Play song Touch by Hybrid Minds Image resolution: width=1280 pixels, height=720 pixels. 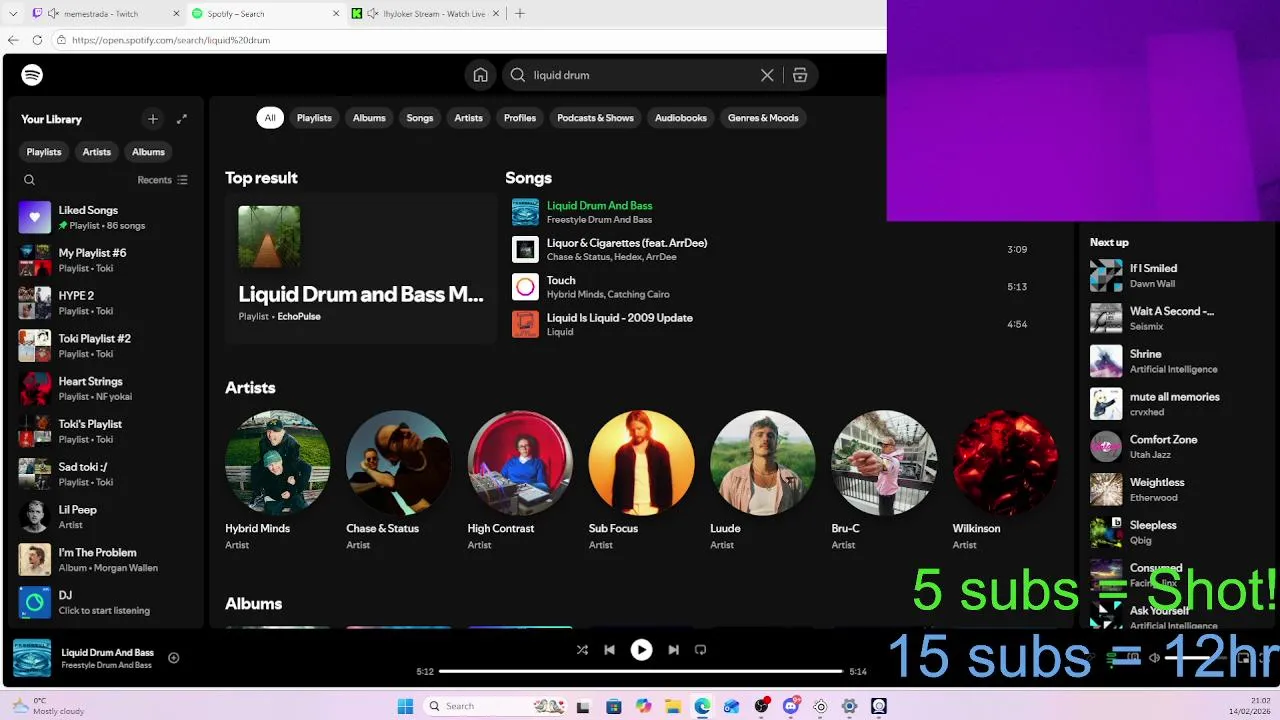561,280
